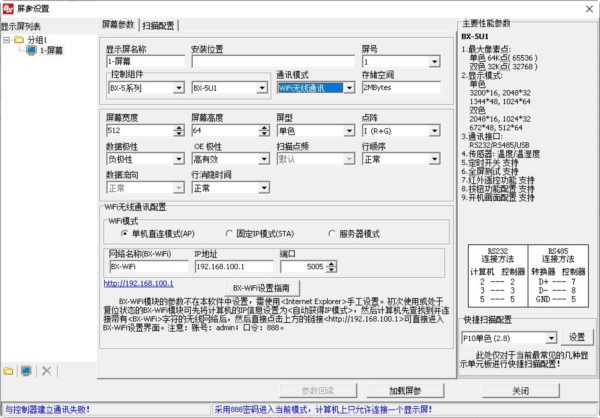Image resolution: width=600 pixels, height=418 pixels.
Task: Click the delete X icon below list
Action: (45, 371)
